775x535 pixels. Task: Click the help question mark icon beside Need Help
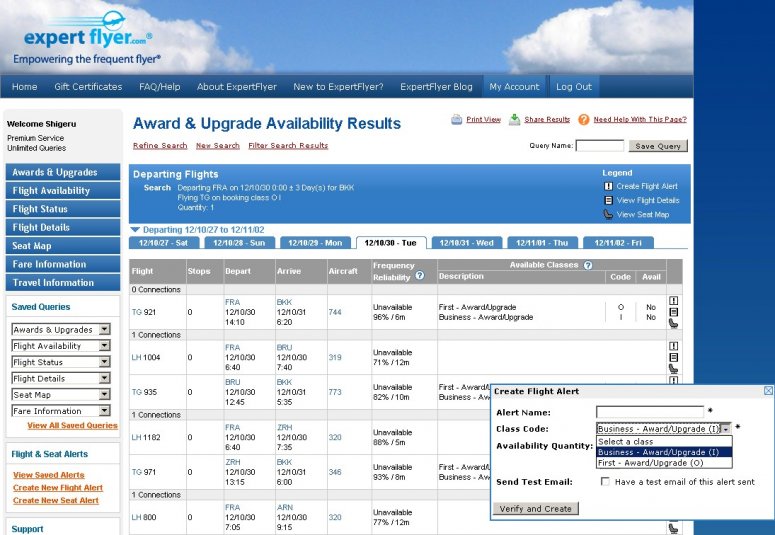[584, 119]
